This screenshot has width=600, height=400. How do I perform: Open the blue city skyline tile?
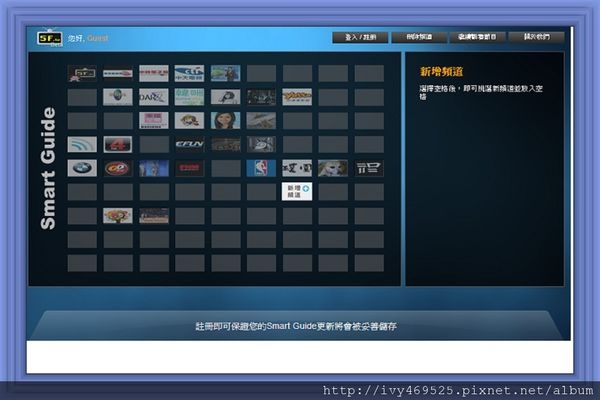[153, 168]
